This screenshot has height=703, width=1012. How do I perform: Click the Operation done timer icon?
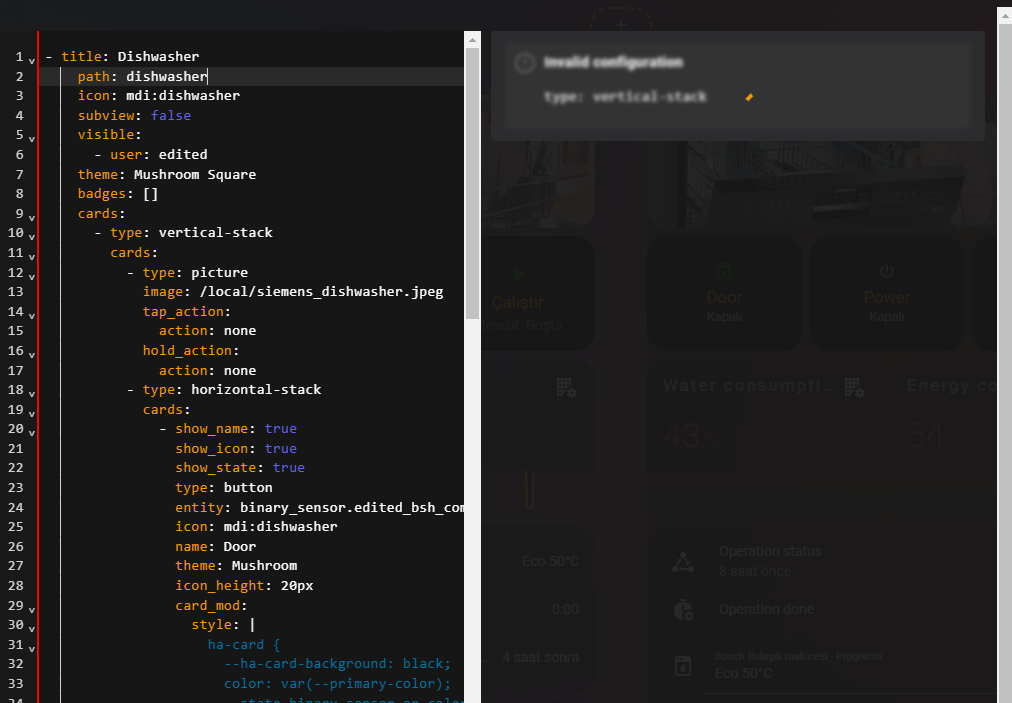click(683, 609)
